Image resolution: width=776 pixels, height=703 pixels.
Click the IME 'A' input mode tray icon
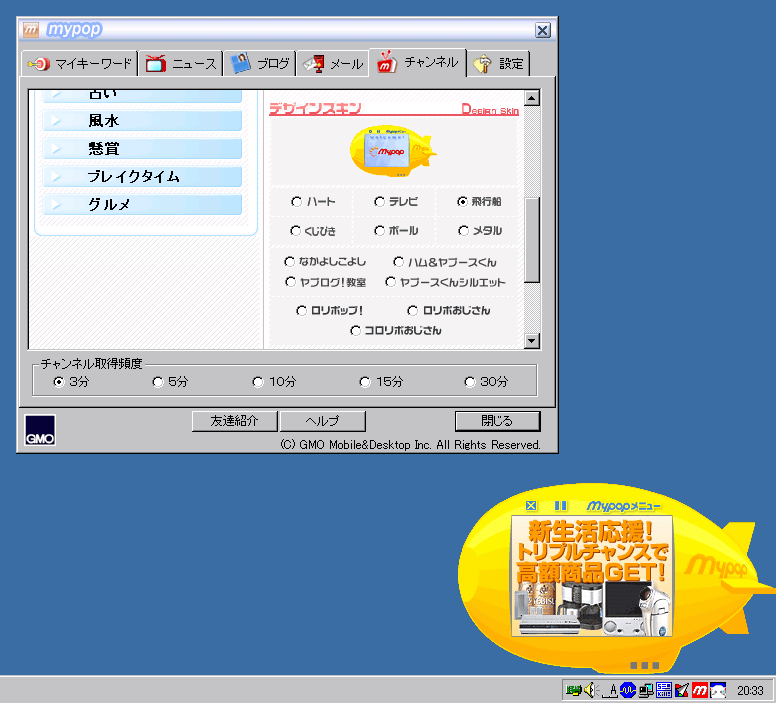tap(611, 690)
